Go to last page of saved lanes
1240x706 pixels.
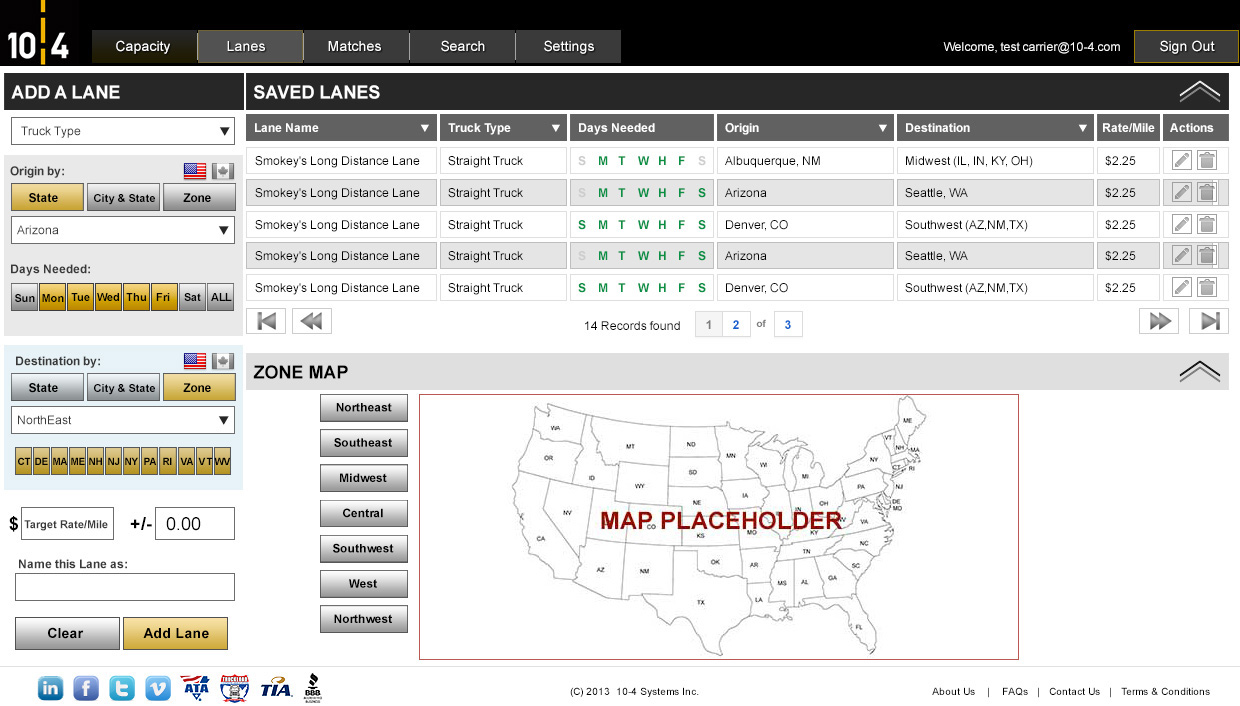[1209, 321]
